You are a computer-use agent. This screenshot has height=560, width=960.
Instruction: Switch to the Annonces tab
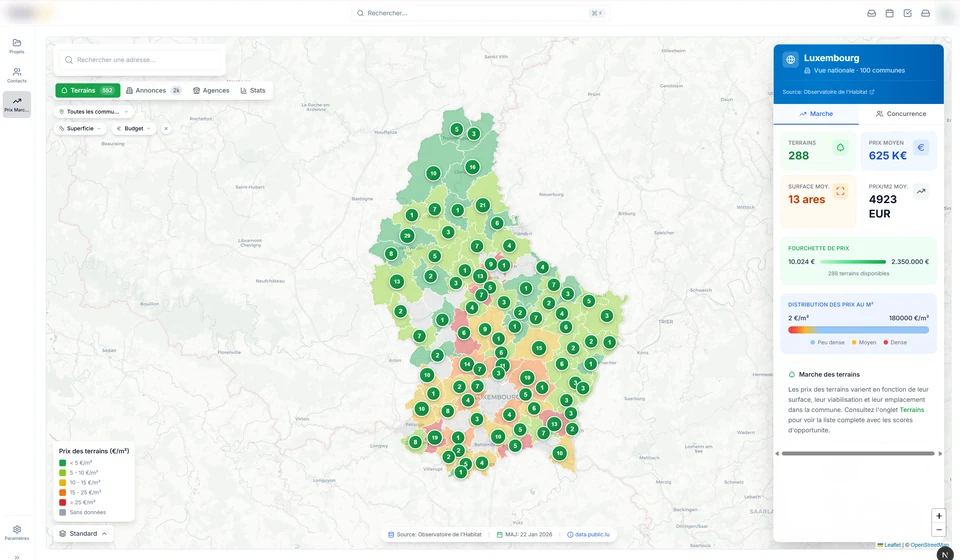[154, 91]
